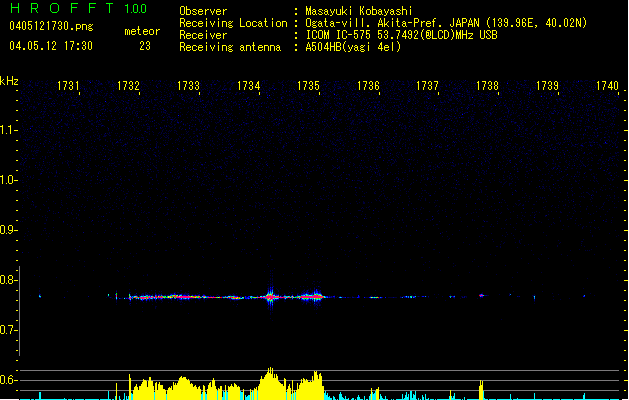
Task: Click the Receiving Location label
Action: coord(233,23)
